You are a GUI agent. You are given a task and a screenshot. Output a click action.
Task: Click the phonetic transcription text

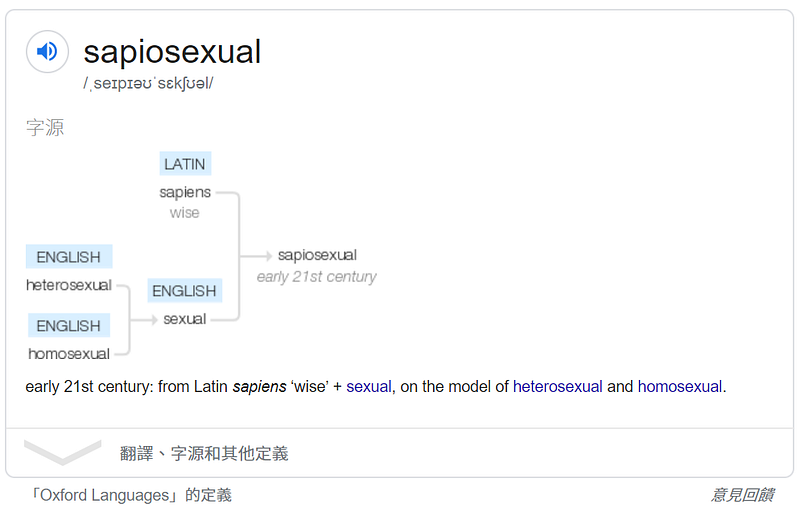(148, 83)
